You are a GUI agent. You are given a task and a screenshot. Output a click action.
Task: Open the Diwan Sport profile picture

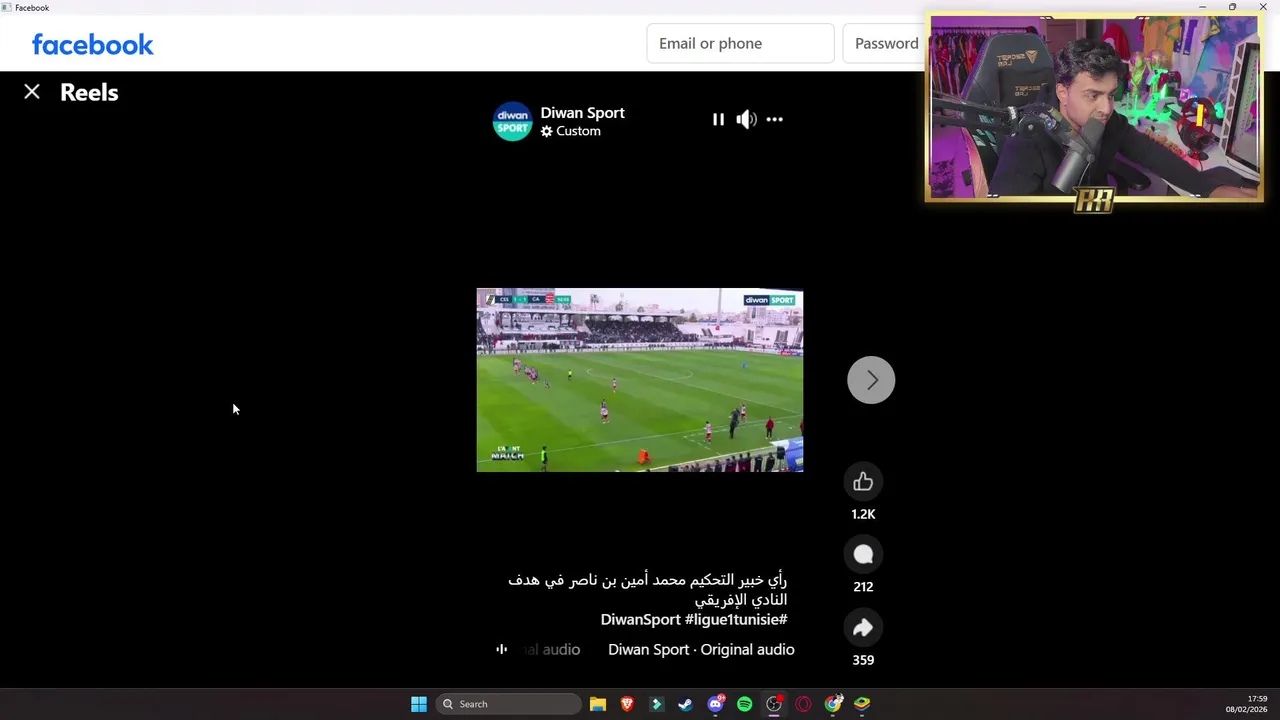coord(512,121)
